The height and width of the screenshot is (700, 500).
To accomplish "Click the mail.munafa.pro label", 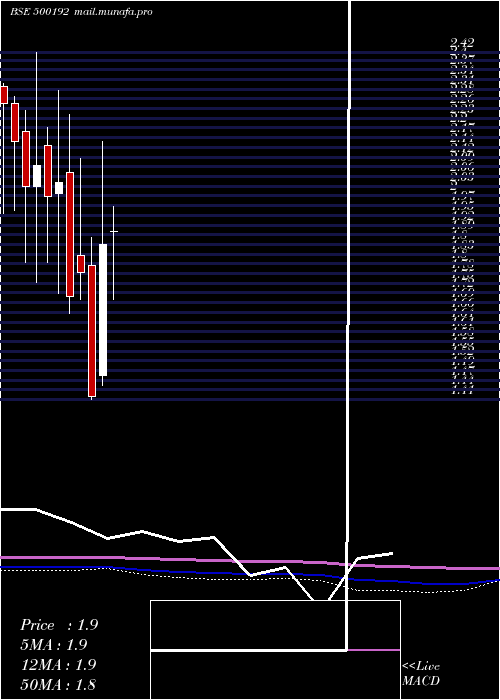I will coord(112,12).
